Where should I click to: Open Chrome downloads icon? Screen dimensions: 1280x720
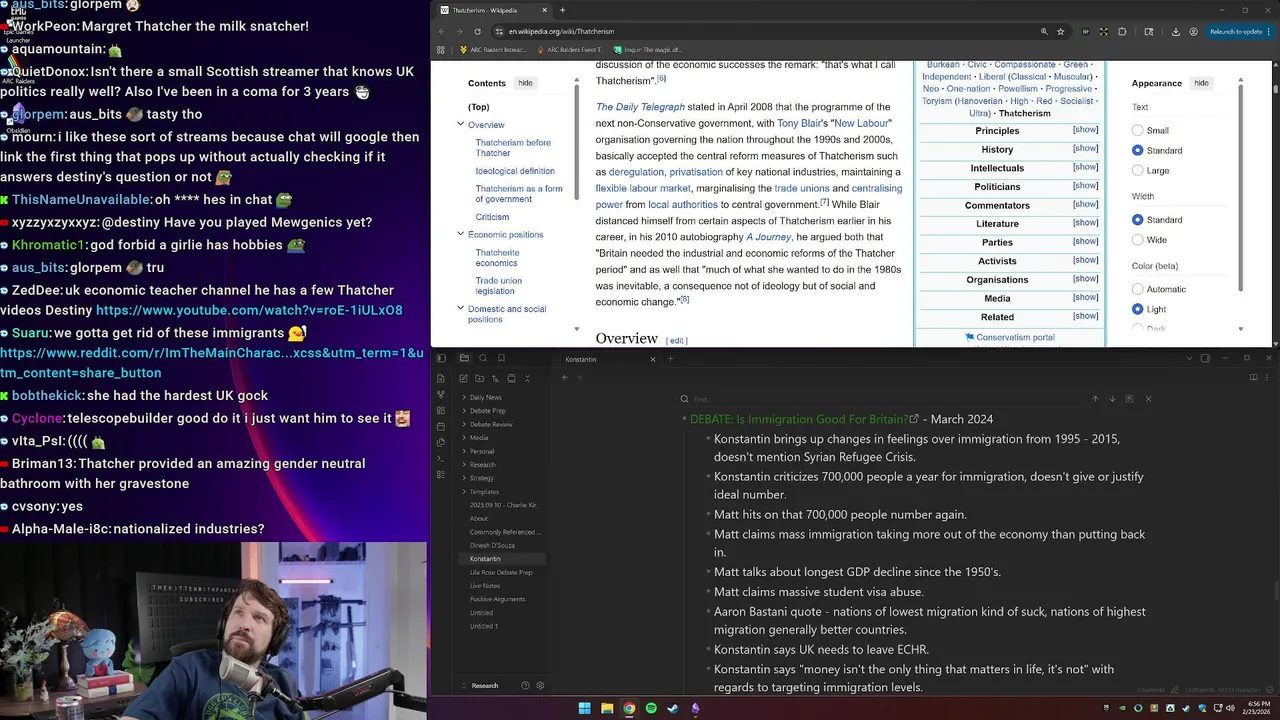coord(1175,31)
